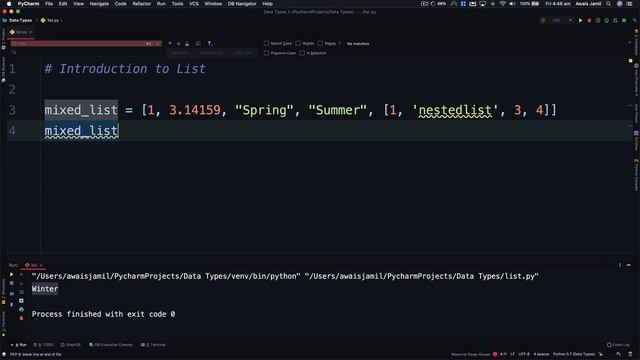Open the VCS menu
The height and width of the screenshot is (360, 640).
pos(194,4)
